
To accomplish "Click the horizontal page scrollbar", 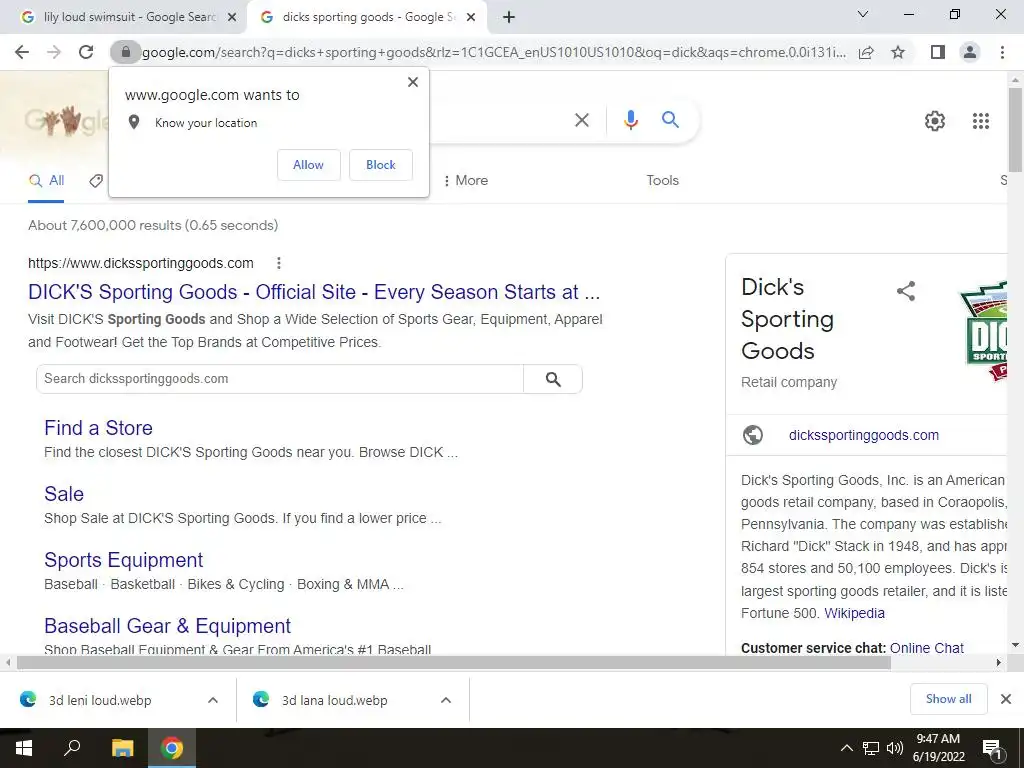I will (x=454, y=663).
